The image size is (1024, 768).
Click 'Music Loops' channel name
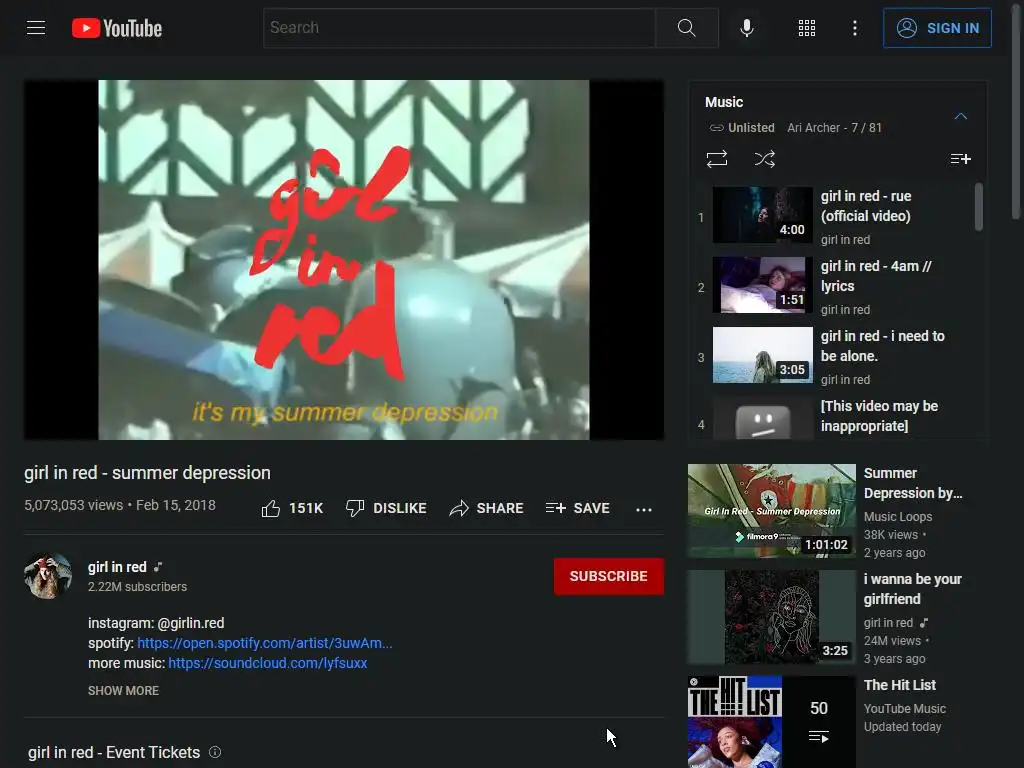click(898, 517)
